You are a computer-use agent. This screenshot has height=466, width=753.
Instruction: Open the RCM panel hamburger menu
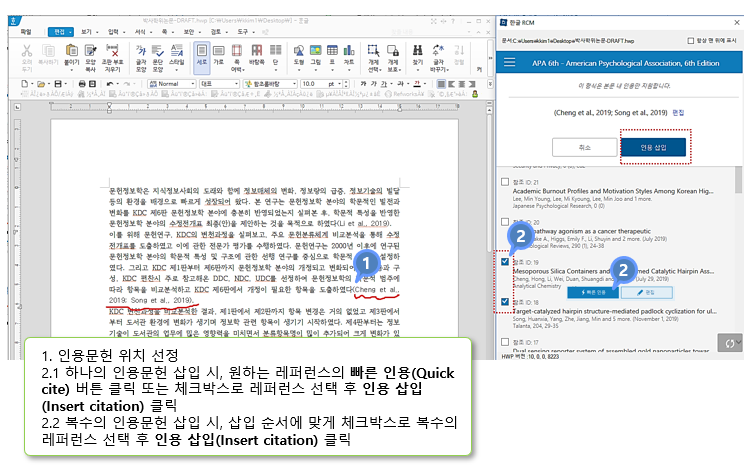click(x=511, y=62)
